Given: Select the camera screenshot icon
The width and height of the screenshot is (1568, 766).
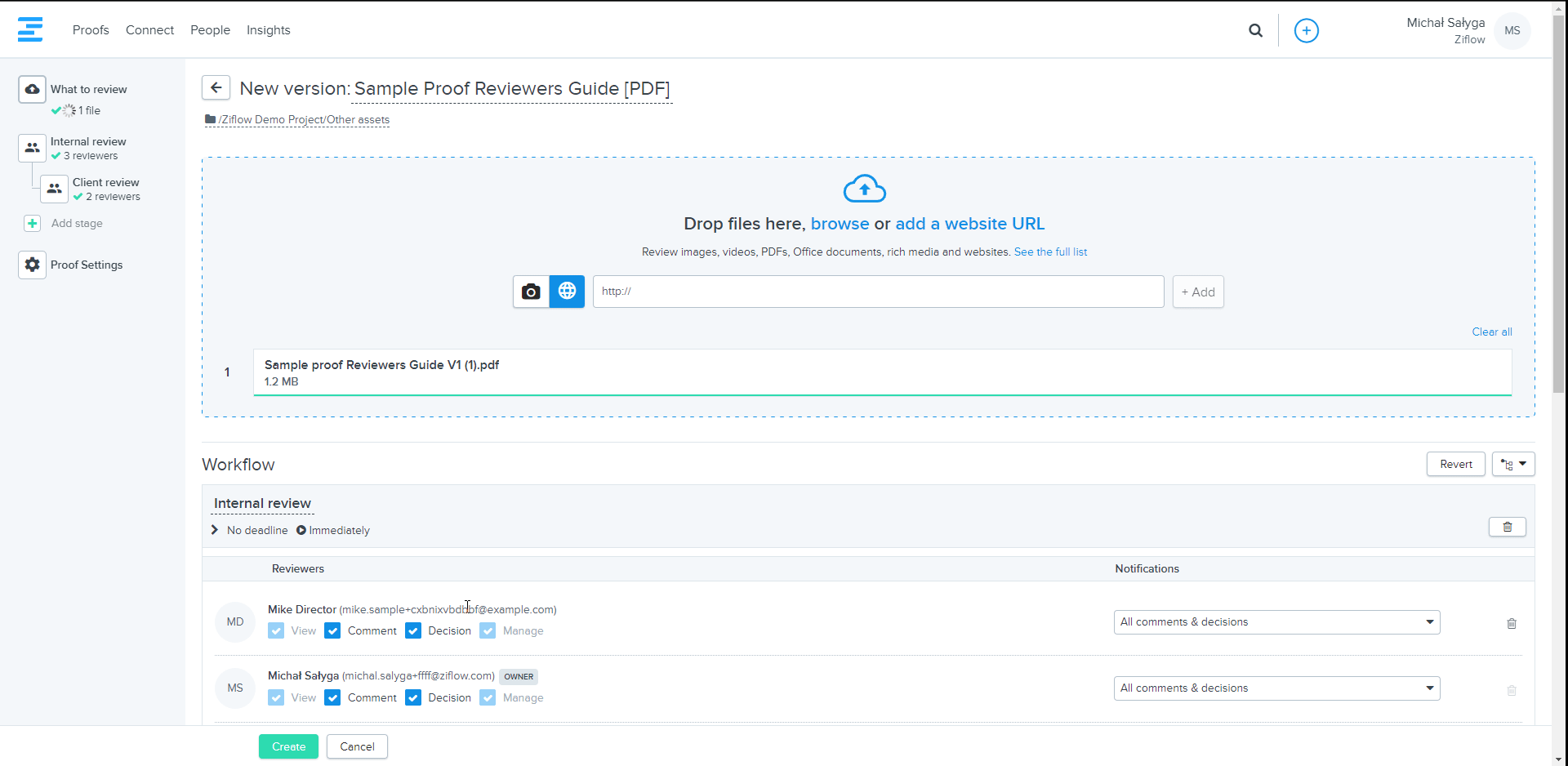Looking at the screenshot, I should click(x=531, y=292).
